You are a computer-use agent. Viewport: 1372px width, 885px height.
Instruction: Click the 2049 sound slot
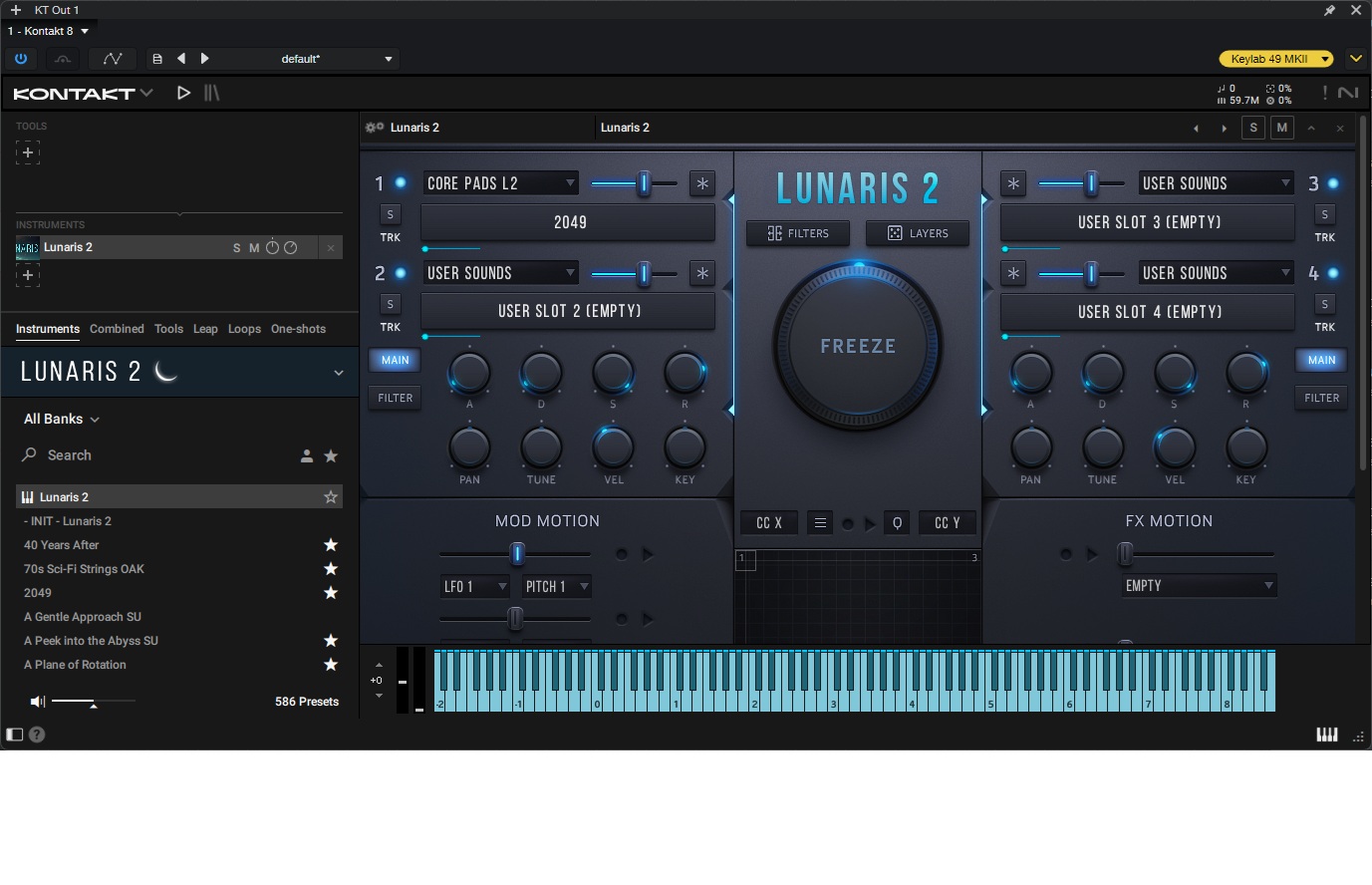click(568, 222)
